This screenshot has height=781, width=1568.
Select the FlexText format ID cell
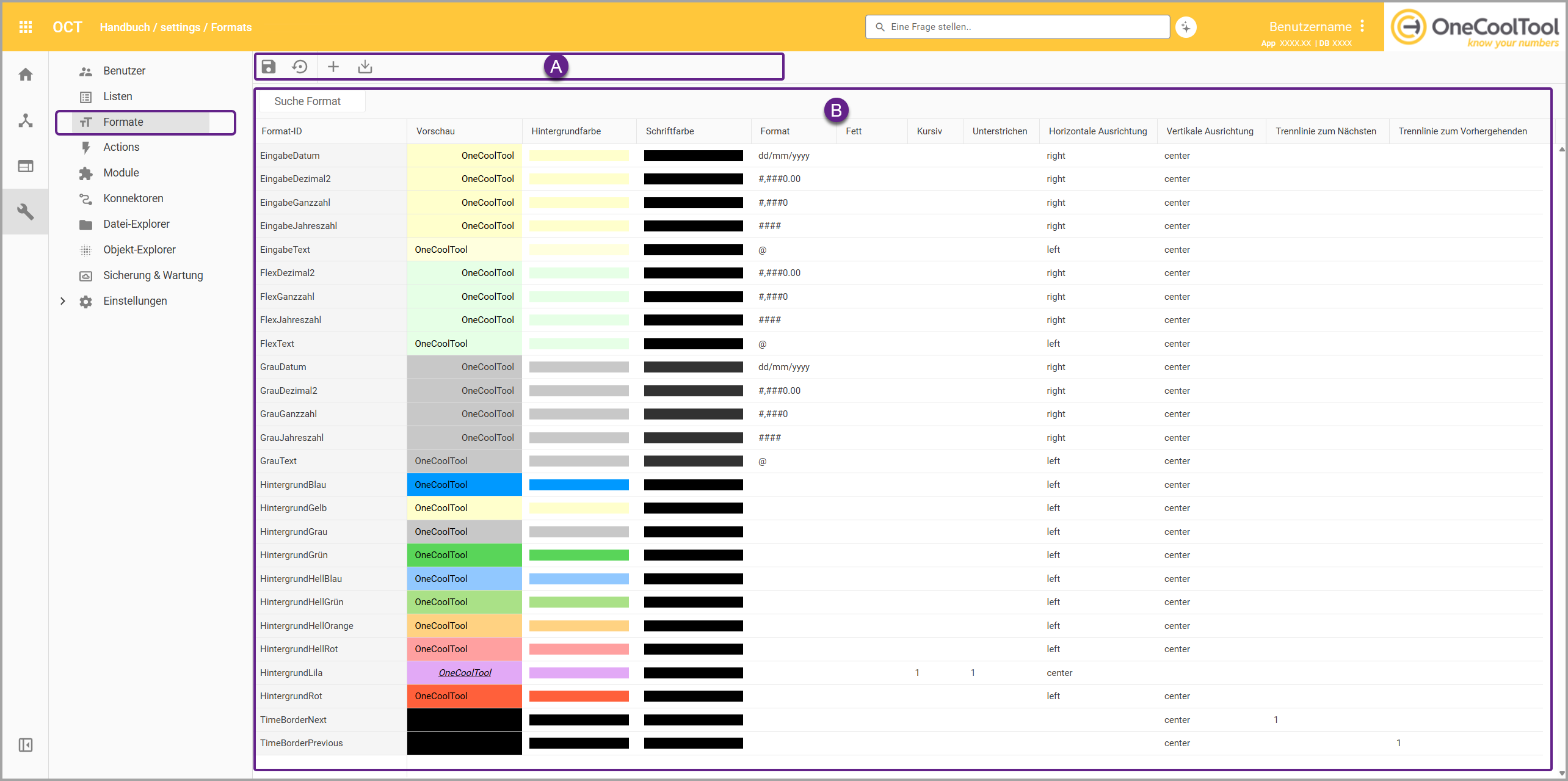coord(332,344)
